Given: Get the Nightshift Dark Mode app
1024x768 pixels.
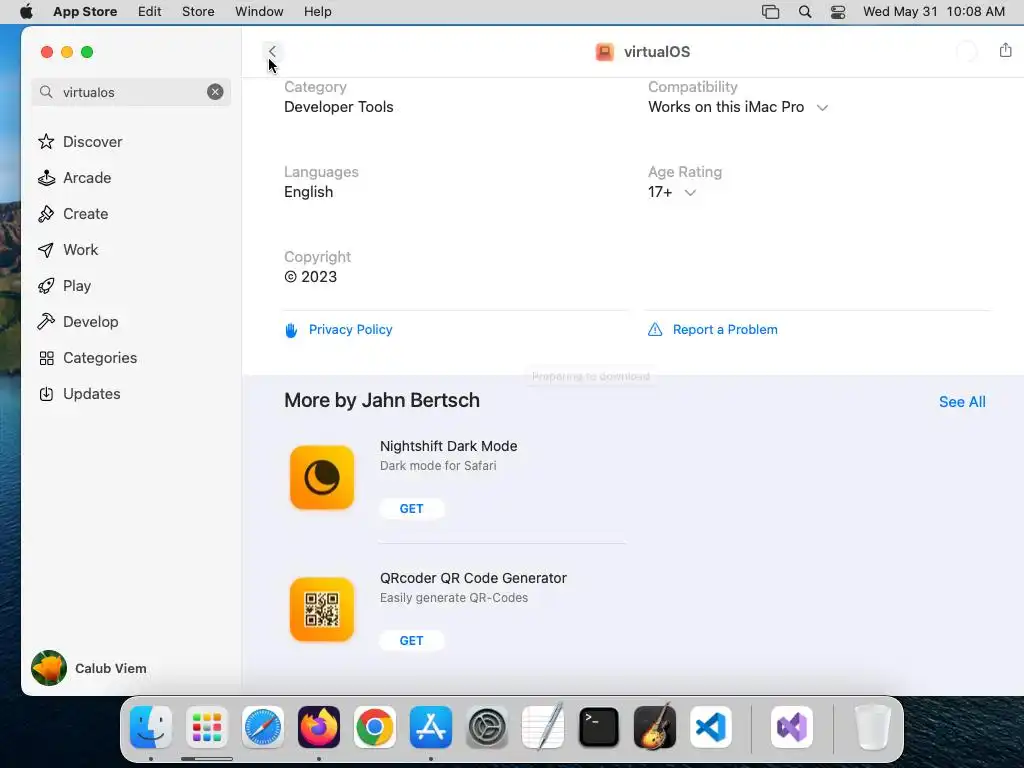Looking at the screenshot, I should click(411, 509).
